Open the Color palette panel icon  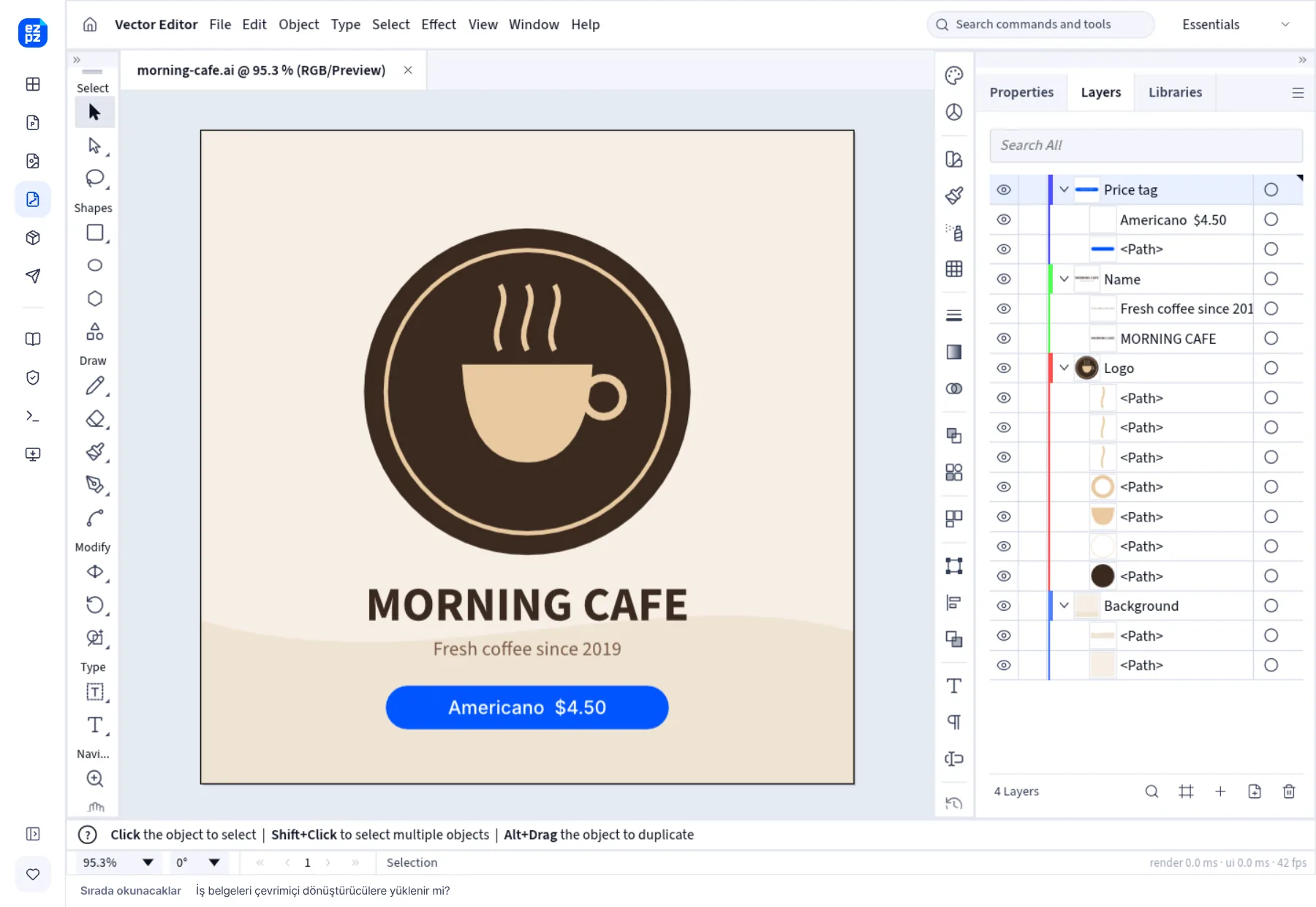pyautogui.click(x=954, y=75)
